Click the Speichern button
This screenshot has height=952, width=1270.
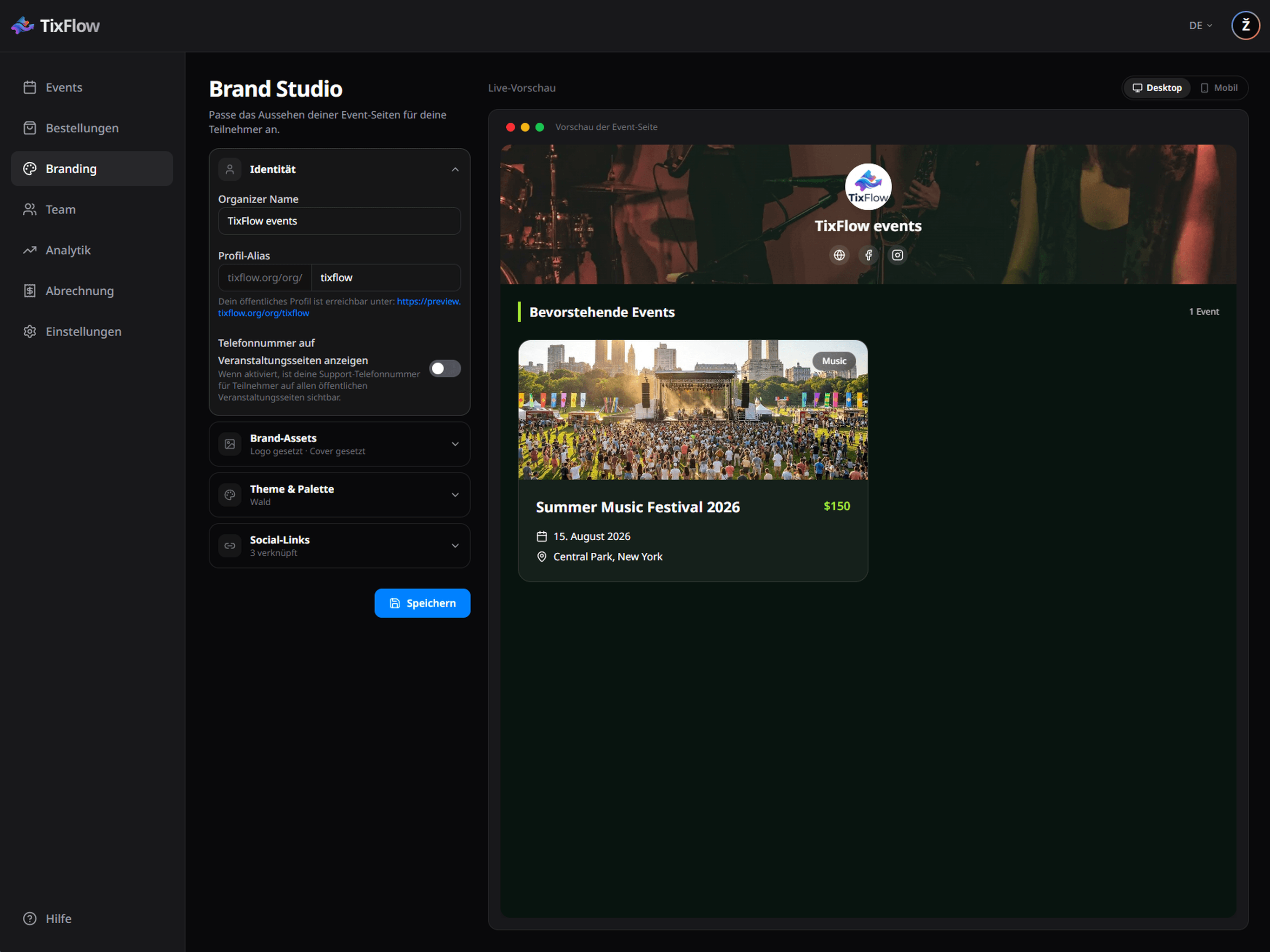click(x=423, y=603)
